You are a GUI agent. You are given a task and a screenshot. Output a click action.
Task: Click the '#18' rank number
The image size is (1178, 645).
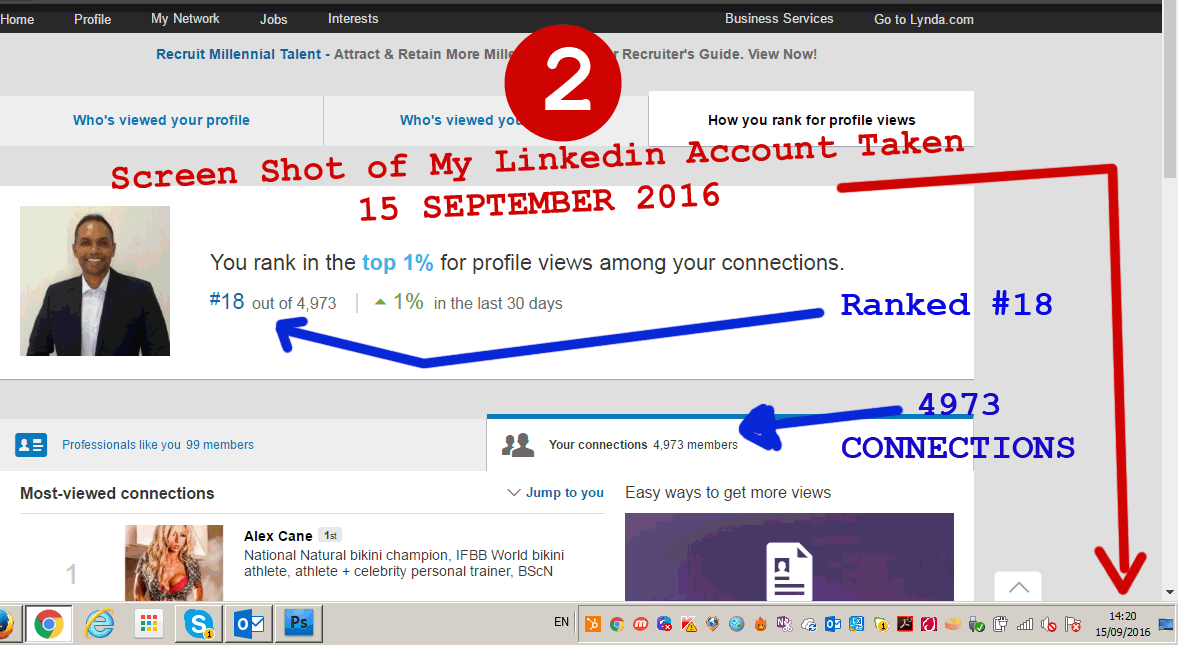(x=227, y=302)
